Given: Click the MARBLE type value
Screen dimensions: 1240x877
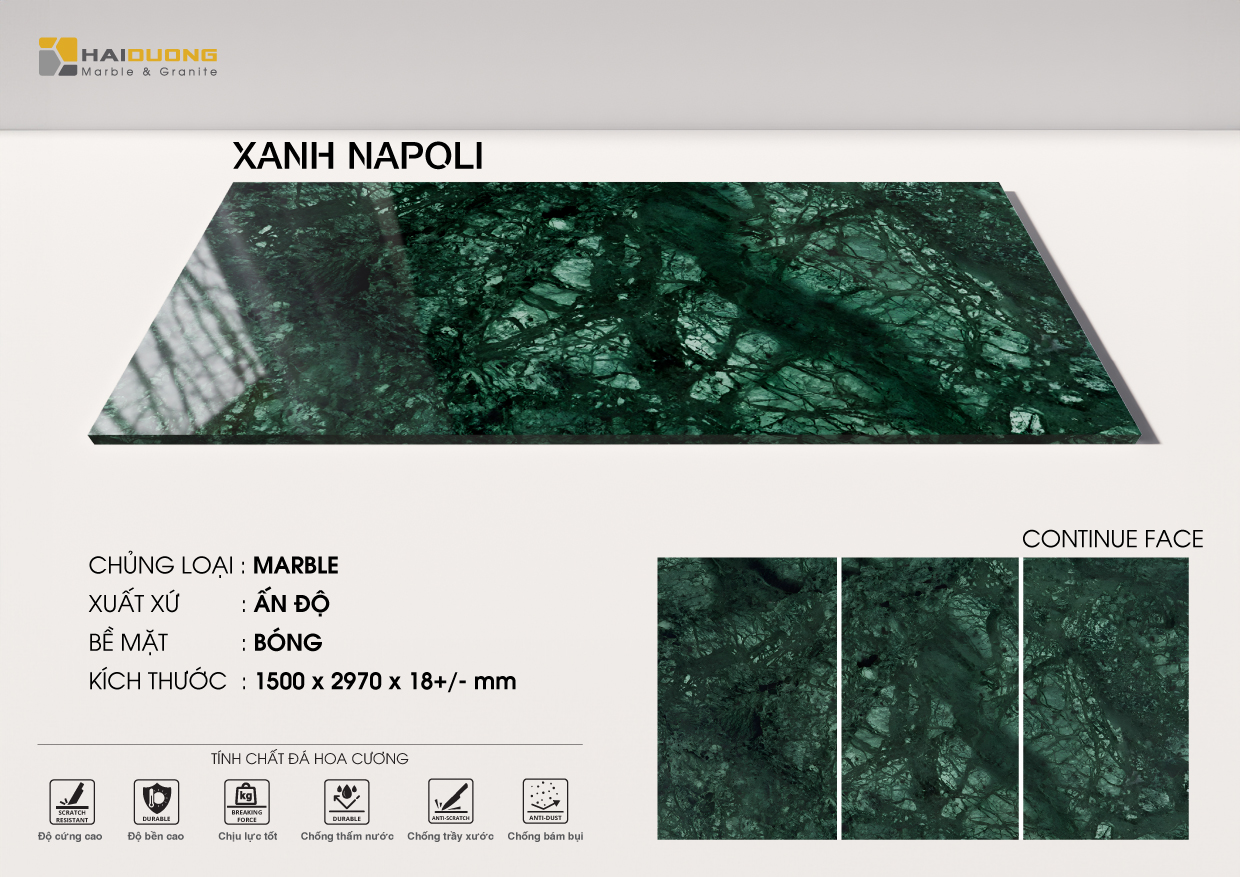Looking at the screenshot, I should [x=296, y=566].
